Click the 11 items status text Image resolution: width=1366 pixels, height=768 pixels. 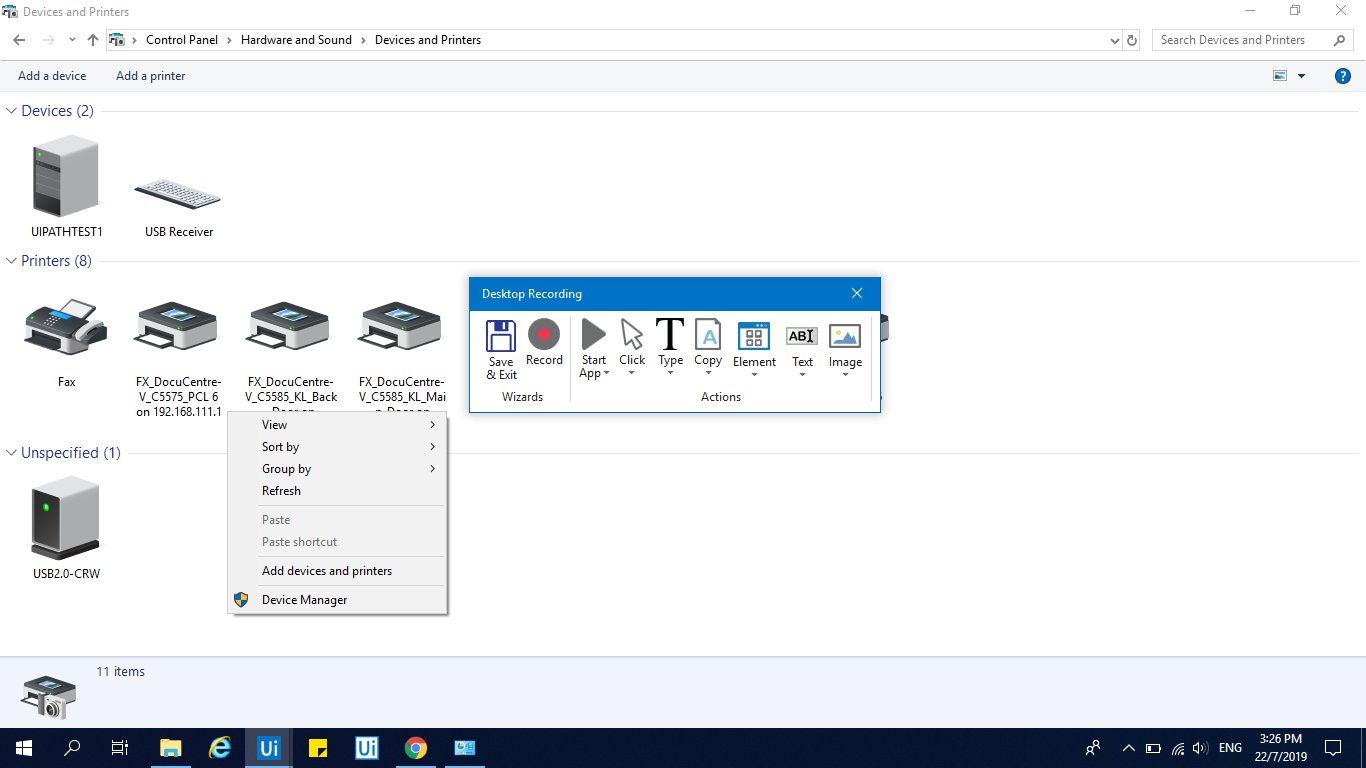coord(121,672)
